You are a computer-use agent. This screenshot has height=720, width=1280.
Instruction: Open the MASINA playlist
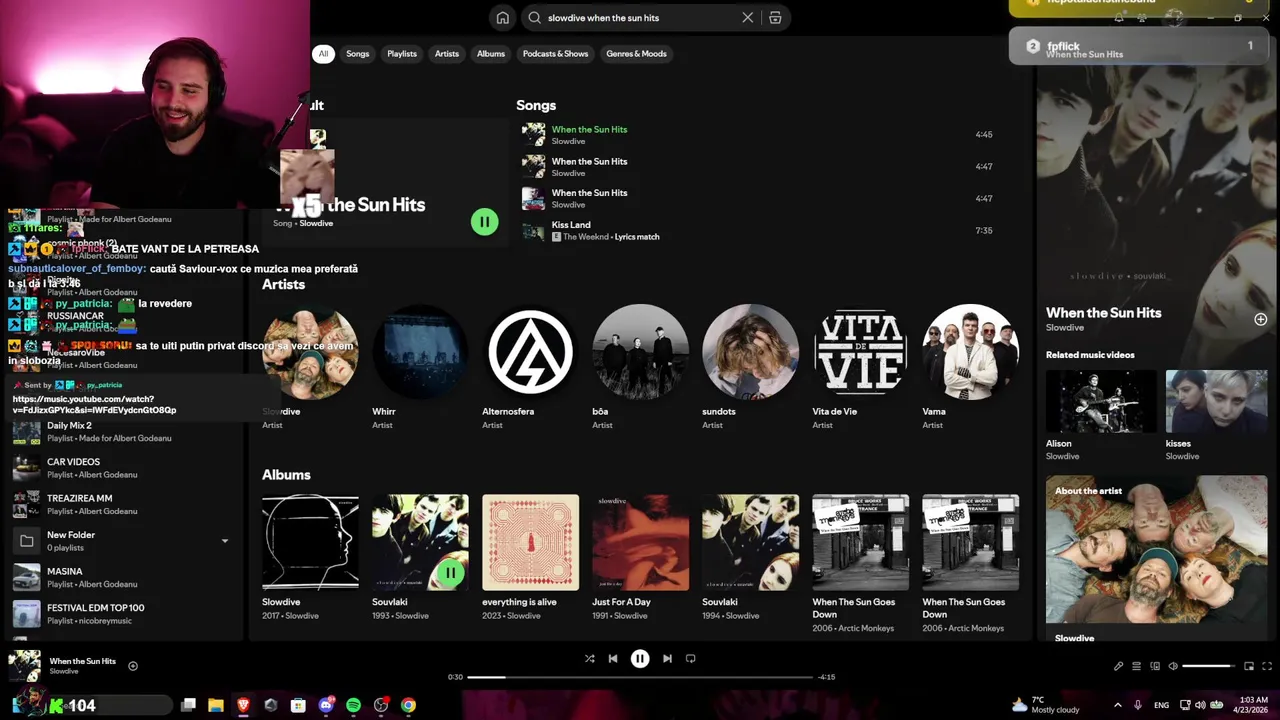(x=125, y=577)
